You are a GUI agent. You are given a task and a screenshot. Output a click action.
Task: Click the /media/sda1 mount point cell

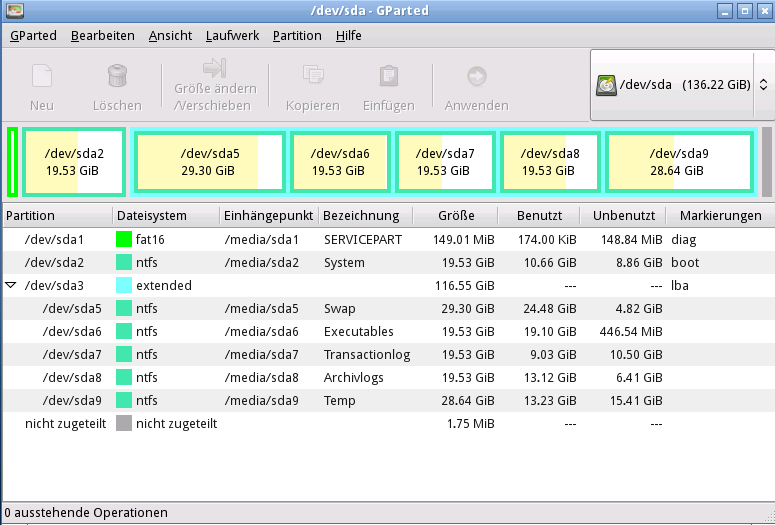coord(261,239)
